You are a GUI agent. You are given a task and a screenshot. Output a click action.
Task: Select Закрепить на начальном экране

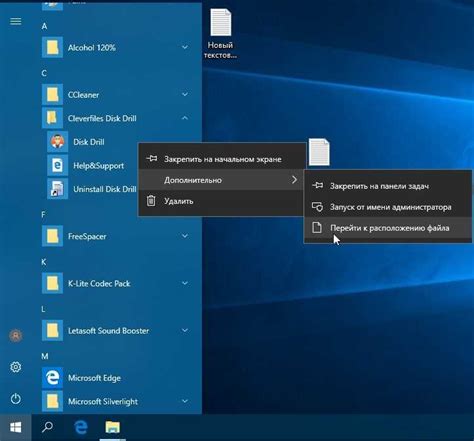coord(222,159)
